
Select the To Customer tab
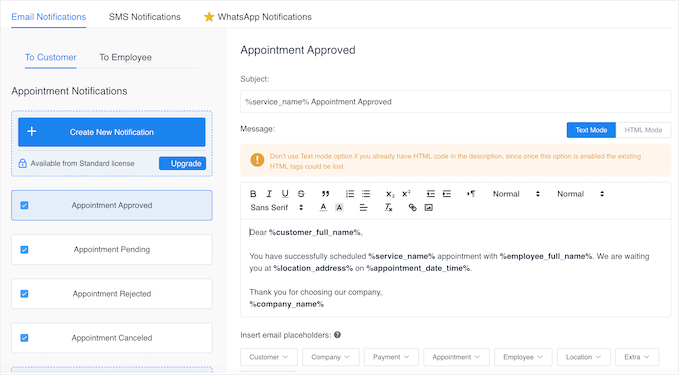click(x=50, y=57)
